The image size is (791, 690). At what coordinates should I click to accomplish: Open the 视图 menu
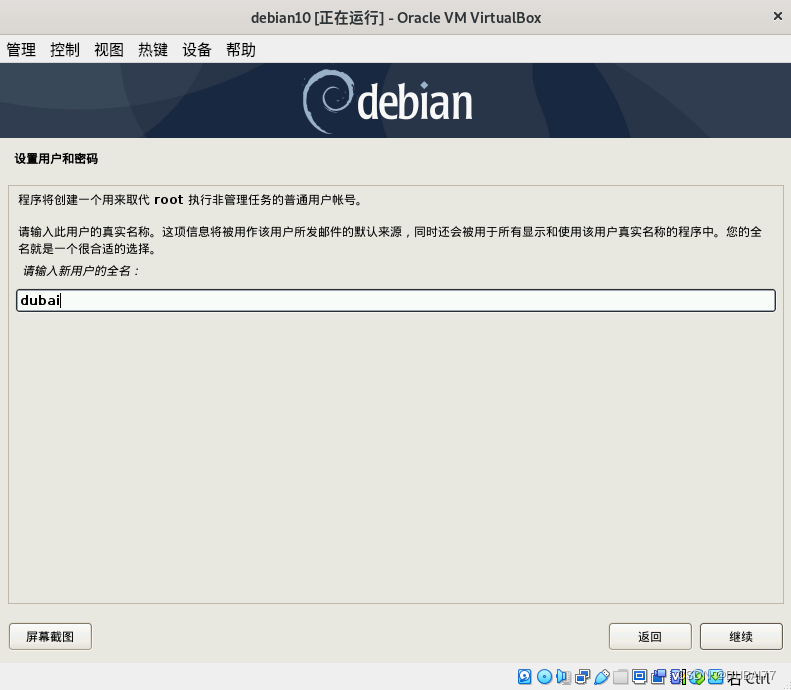click(x=109, y=49)
